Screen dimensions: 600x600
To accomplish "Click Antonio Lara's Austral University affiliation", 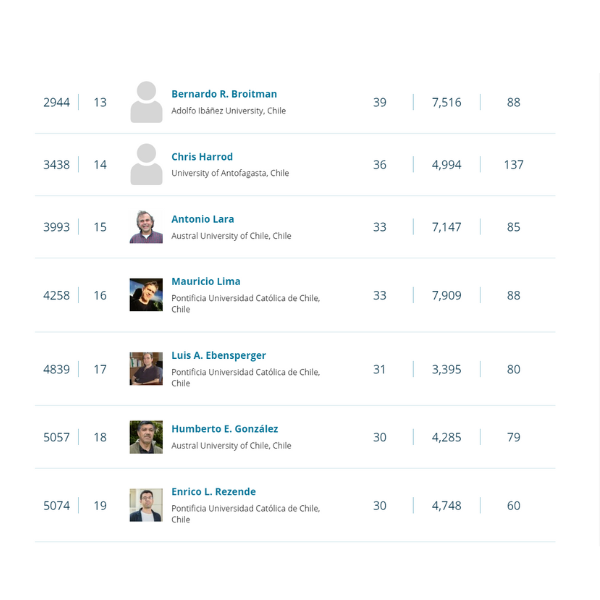I will pos(231,236).
